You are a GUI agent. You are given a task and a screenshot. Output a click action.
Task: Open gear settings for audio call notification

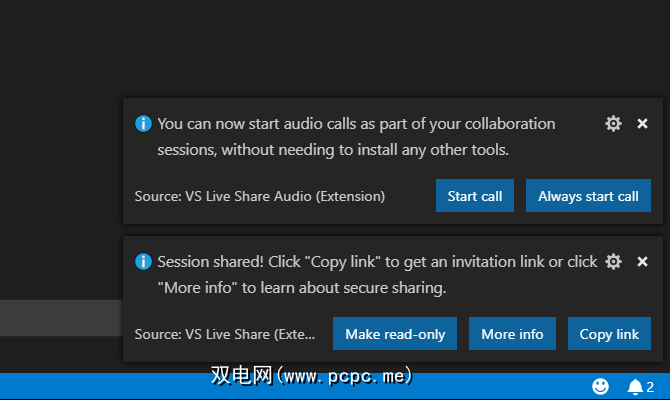pyautogui.click(x=613, y=124)
